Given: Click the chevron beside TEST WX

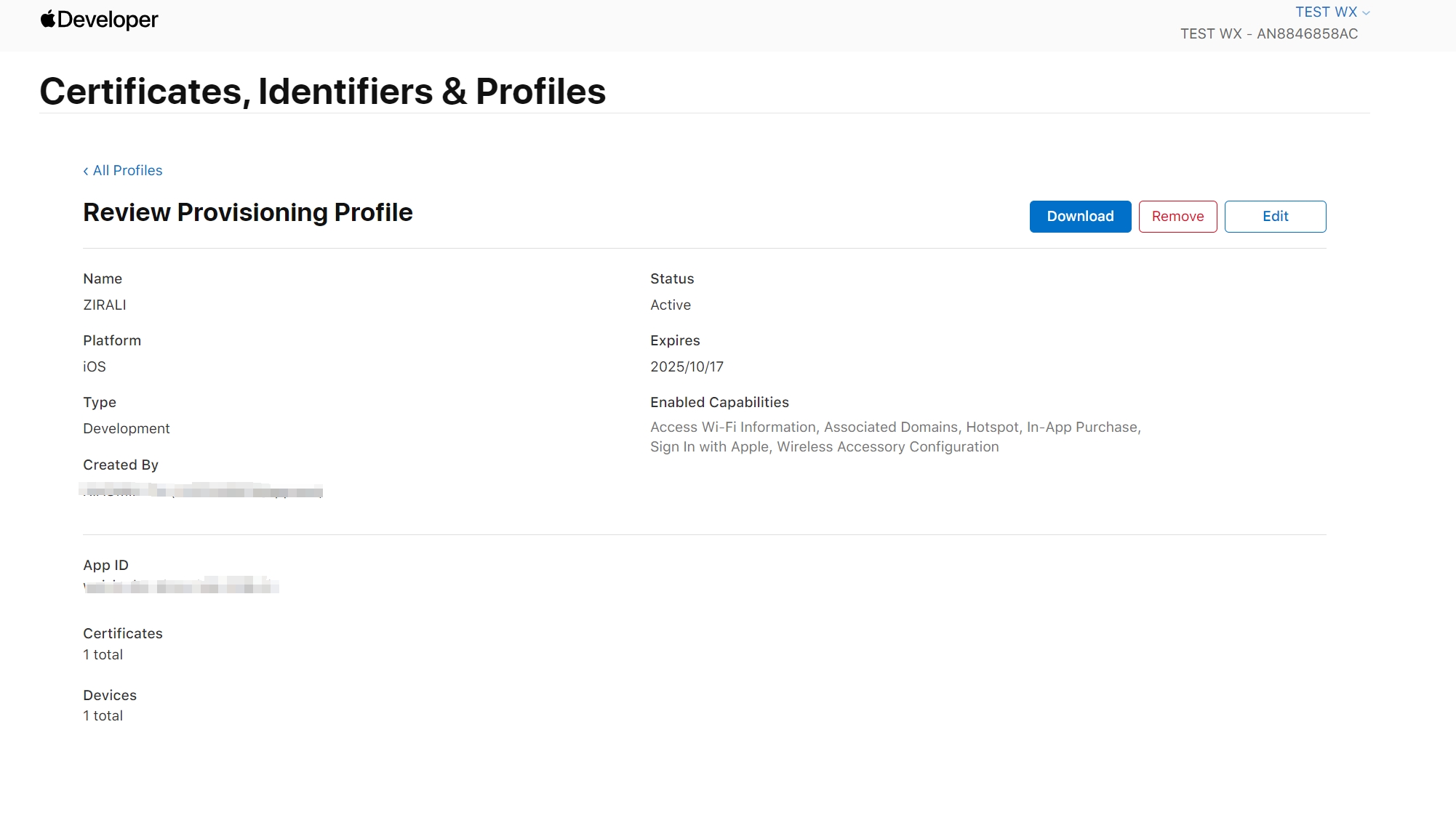Looking at the screenshot, I should pos(1366,13).
